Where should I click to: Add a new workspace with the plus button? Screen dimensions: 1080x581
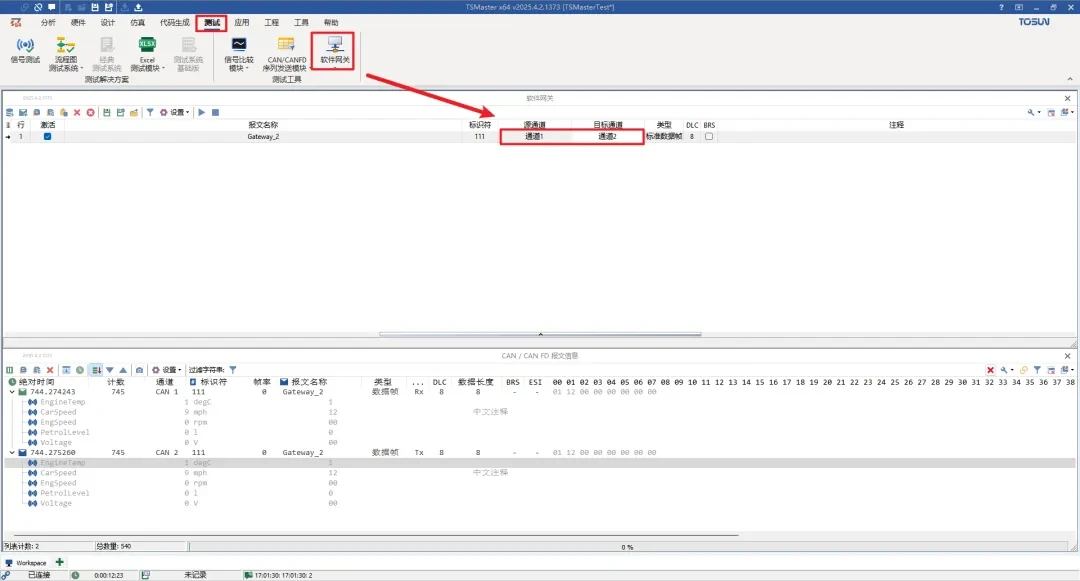59,563
